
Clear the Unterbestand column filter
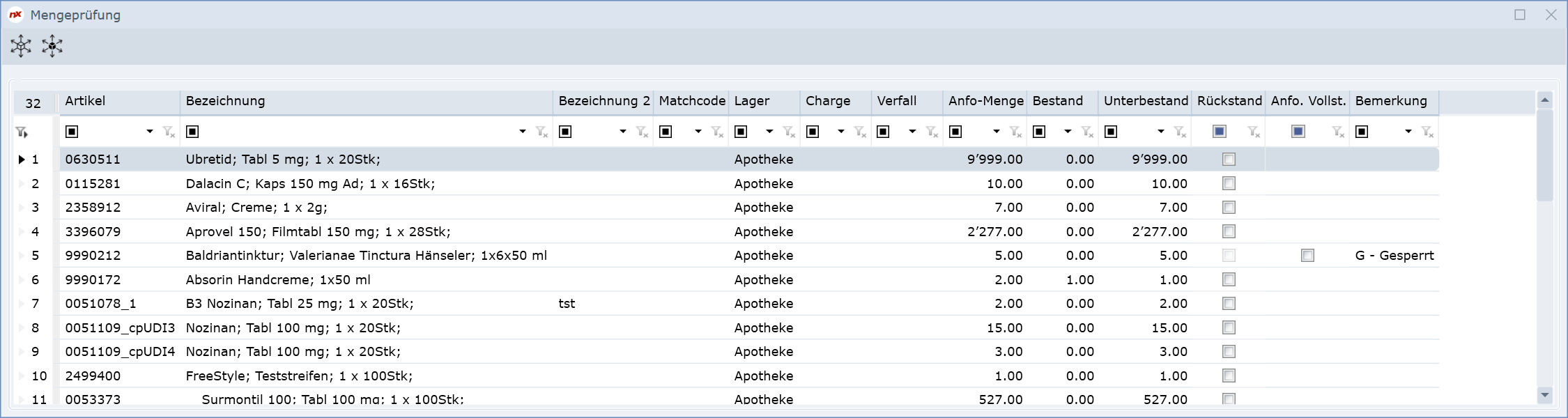pos(1180,132)
